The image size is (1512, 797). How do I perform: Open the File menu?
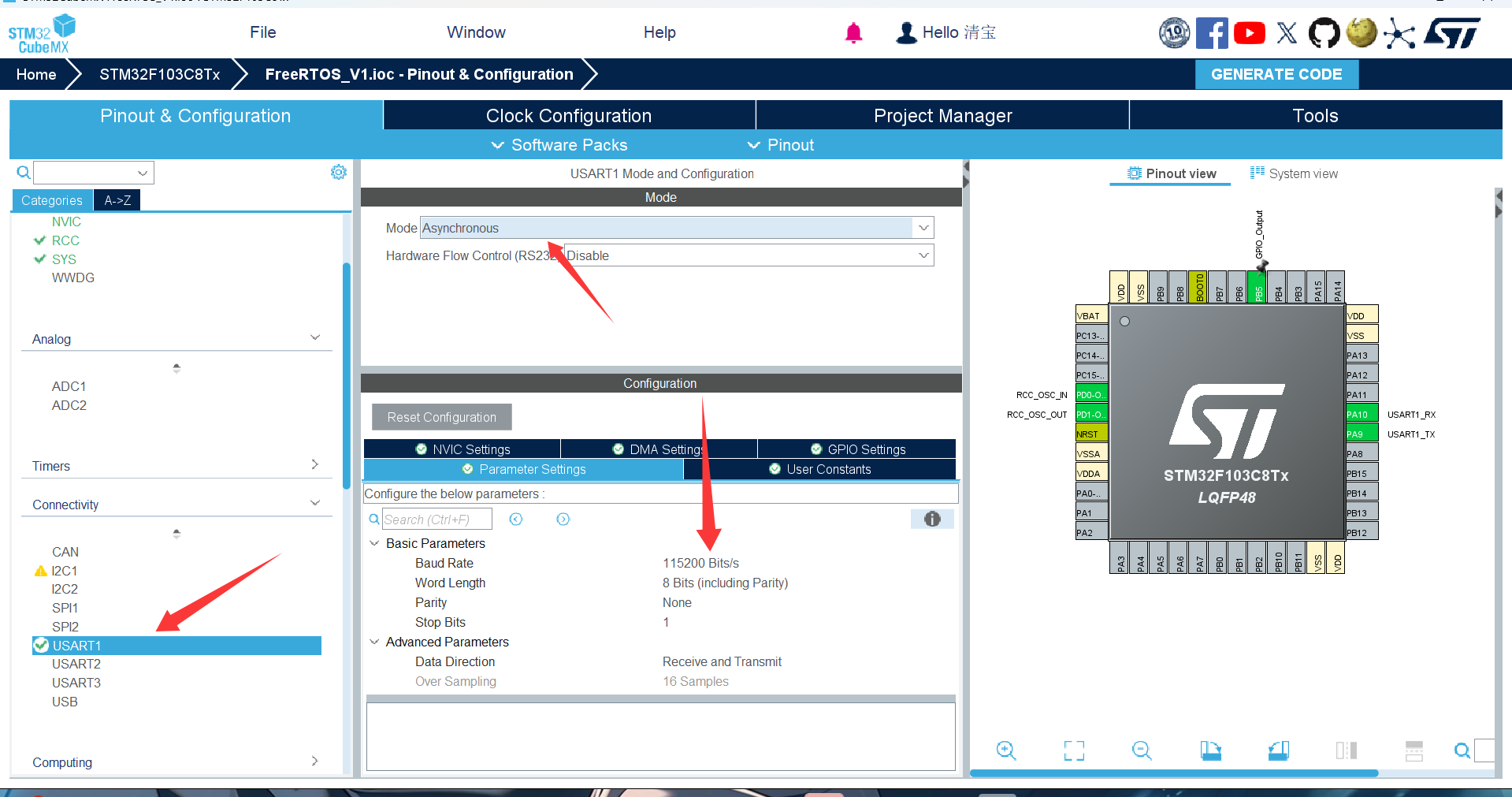pos(263,32)
